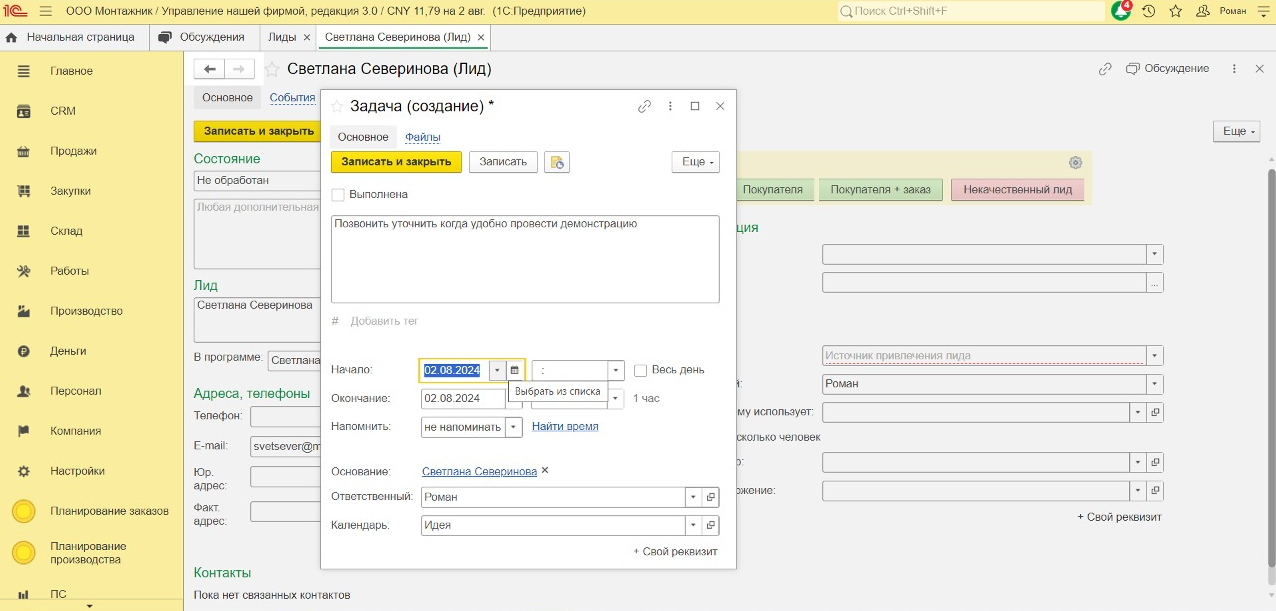1276x611 pixels.
Task: Open lead form Еще dropdown at right
Action: pos(1235,131)
